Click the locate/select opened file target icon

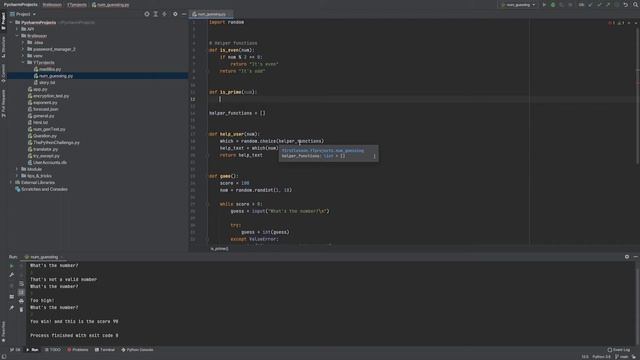coord(147,14)
